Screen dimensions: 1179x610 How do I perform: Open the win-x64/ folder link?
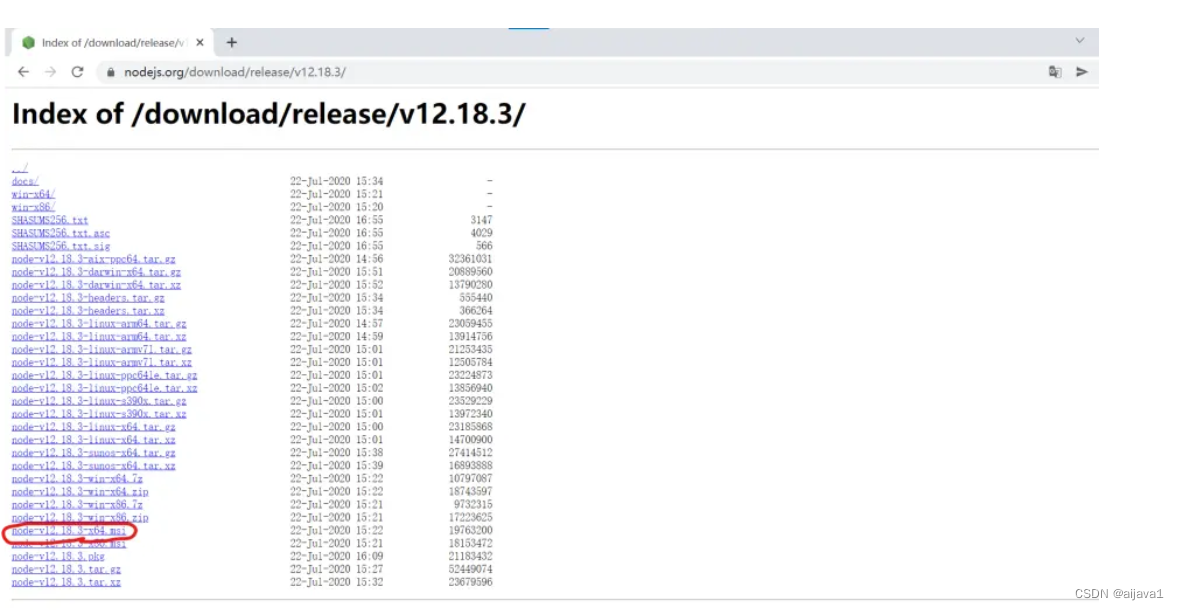click(33, 194)
